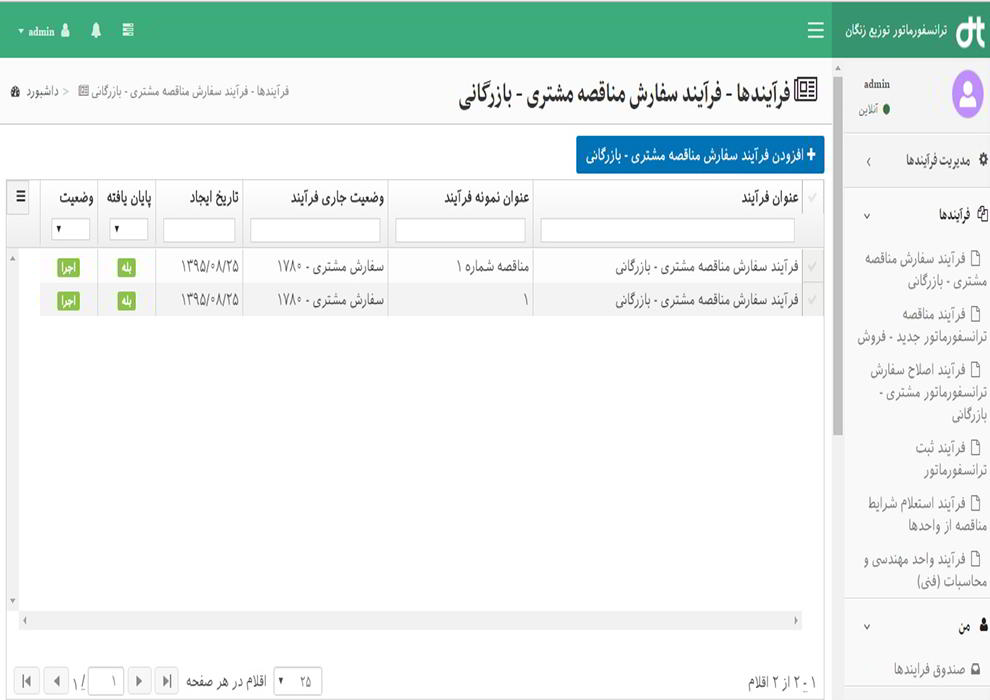
Task: Click grid vertical scroll down arrow
Action: 13,601
